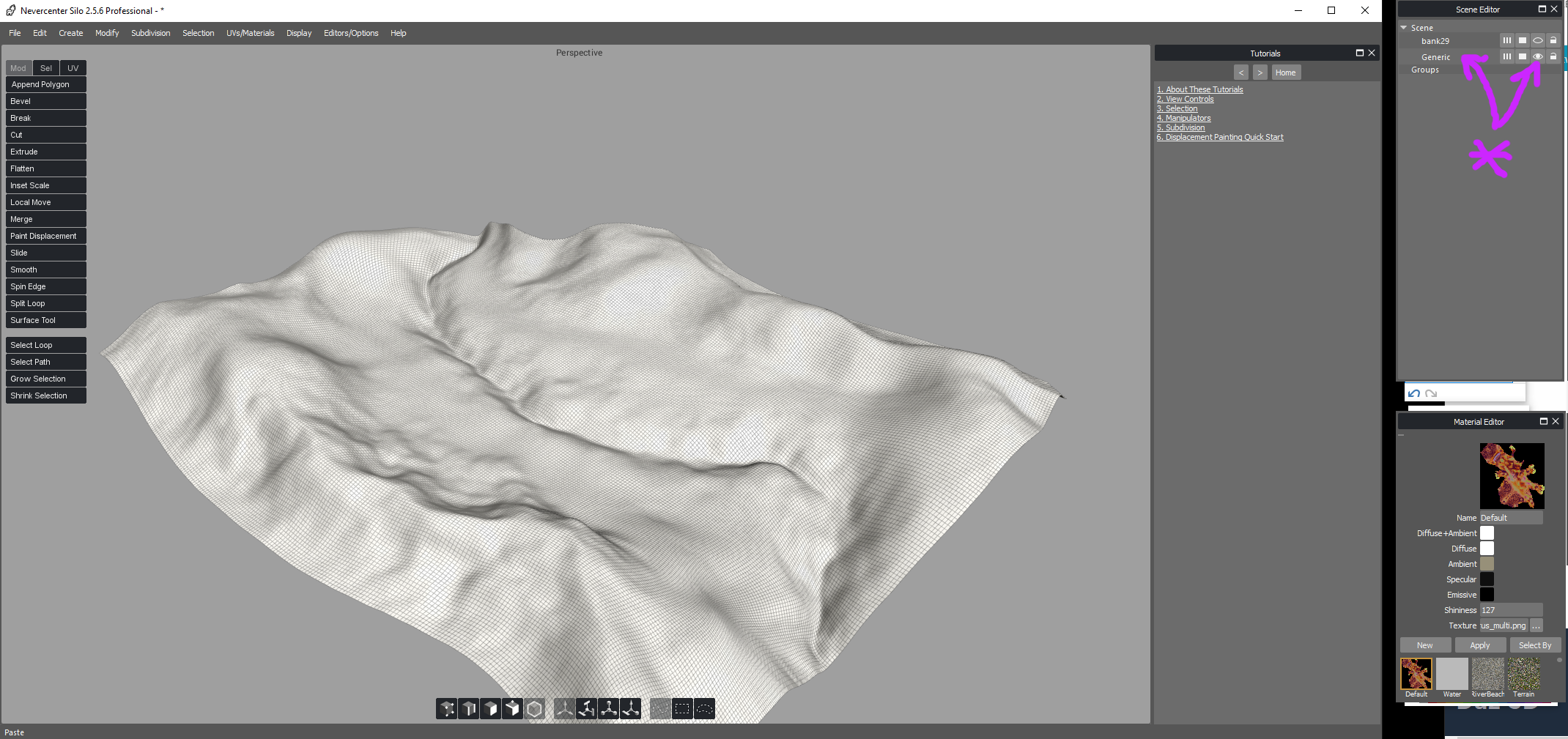Activate the scale manipulator
1568x739 pixels.
click(608, 709)
